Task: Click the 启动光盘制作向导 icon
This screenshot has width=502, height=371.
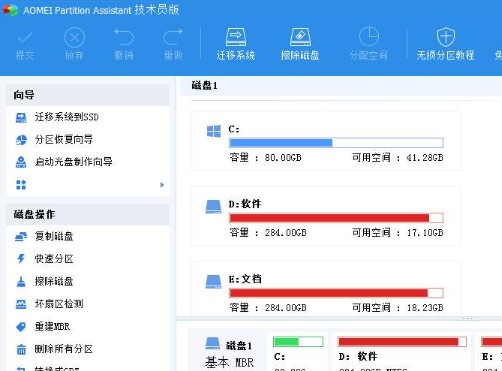Action: pos(21,162)
